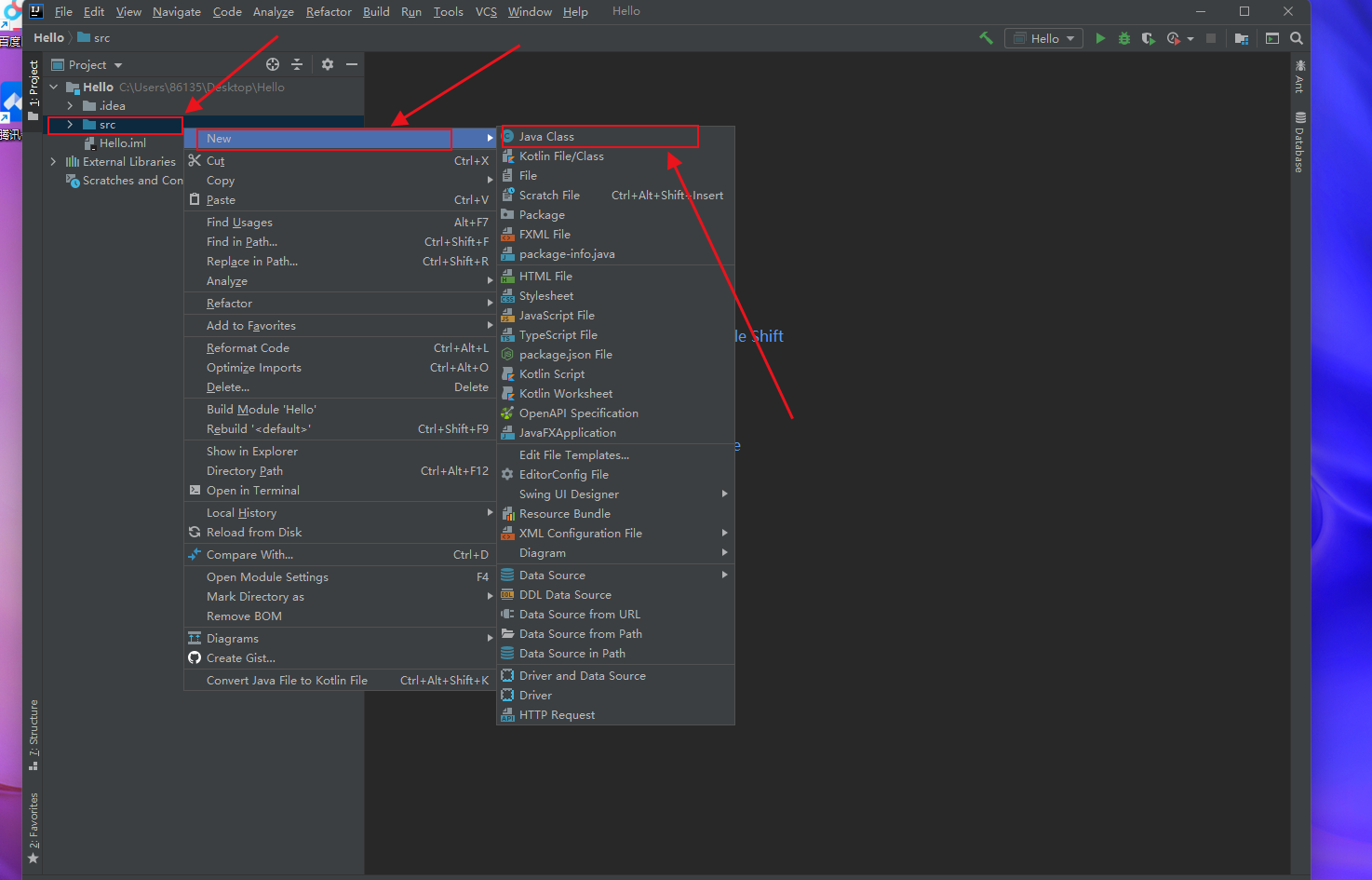Click the Build Project hammer icon

tap(986, 38)
